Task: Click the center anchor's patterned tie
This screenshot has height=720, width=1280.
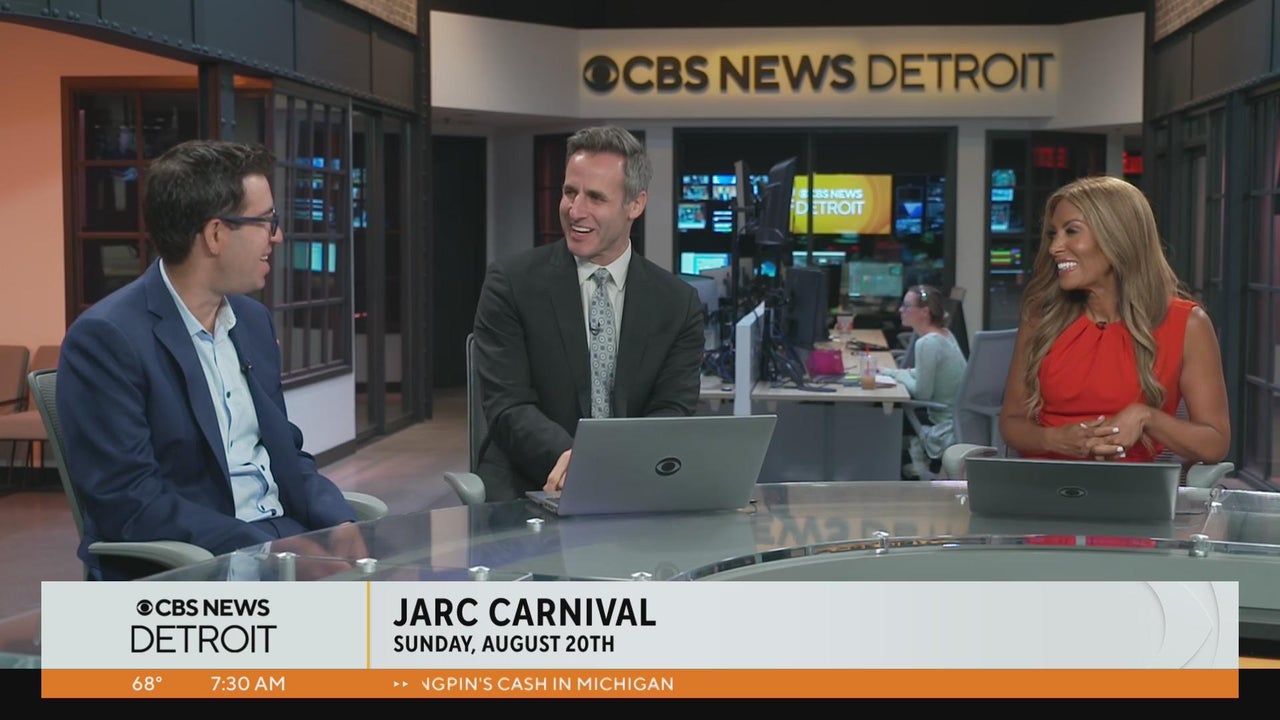Action: click(x=602, y=342)
